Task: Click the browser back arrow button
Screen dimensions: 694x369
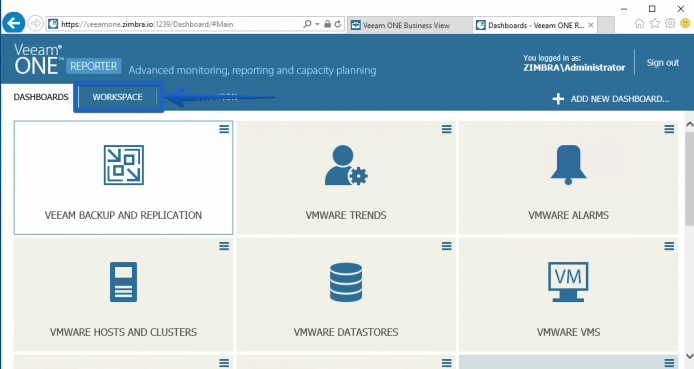Action: pos(14,23)
